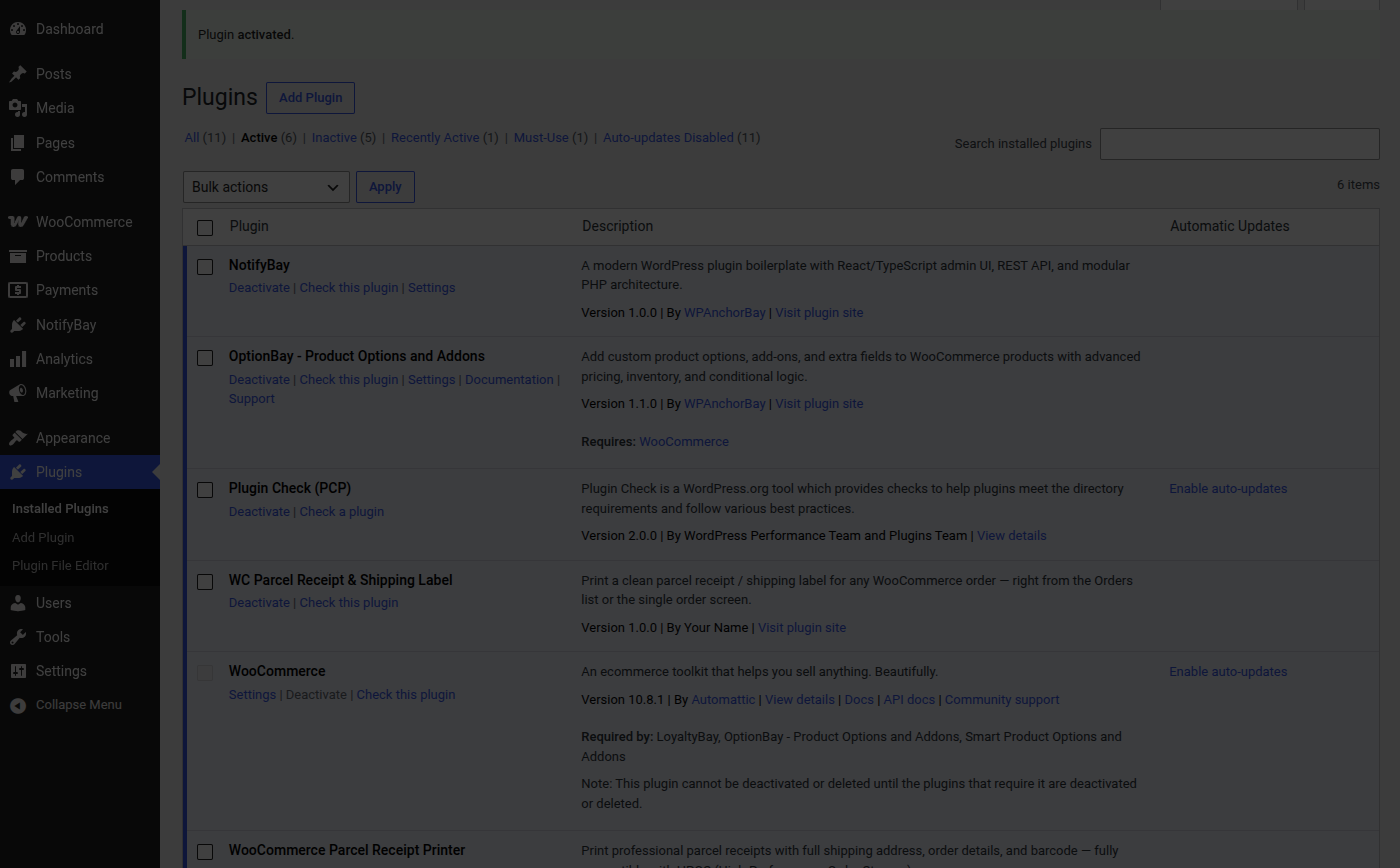Click the Marketing megaphone icon

click(18, 393)
